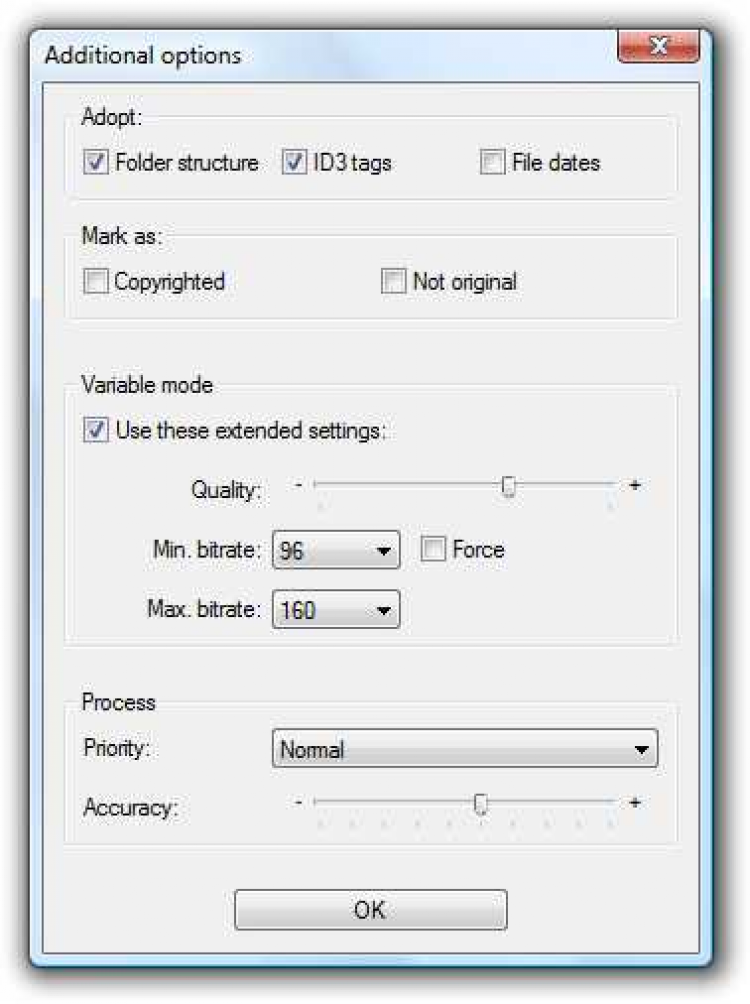750x1004 pixels.
Task: Enable Force minimum bitrate option
Action: point(433,549)
